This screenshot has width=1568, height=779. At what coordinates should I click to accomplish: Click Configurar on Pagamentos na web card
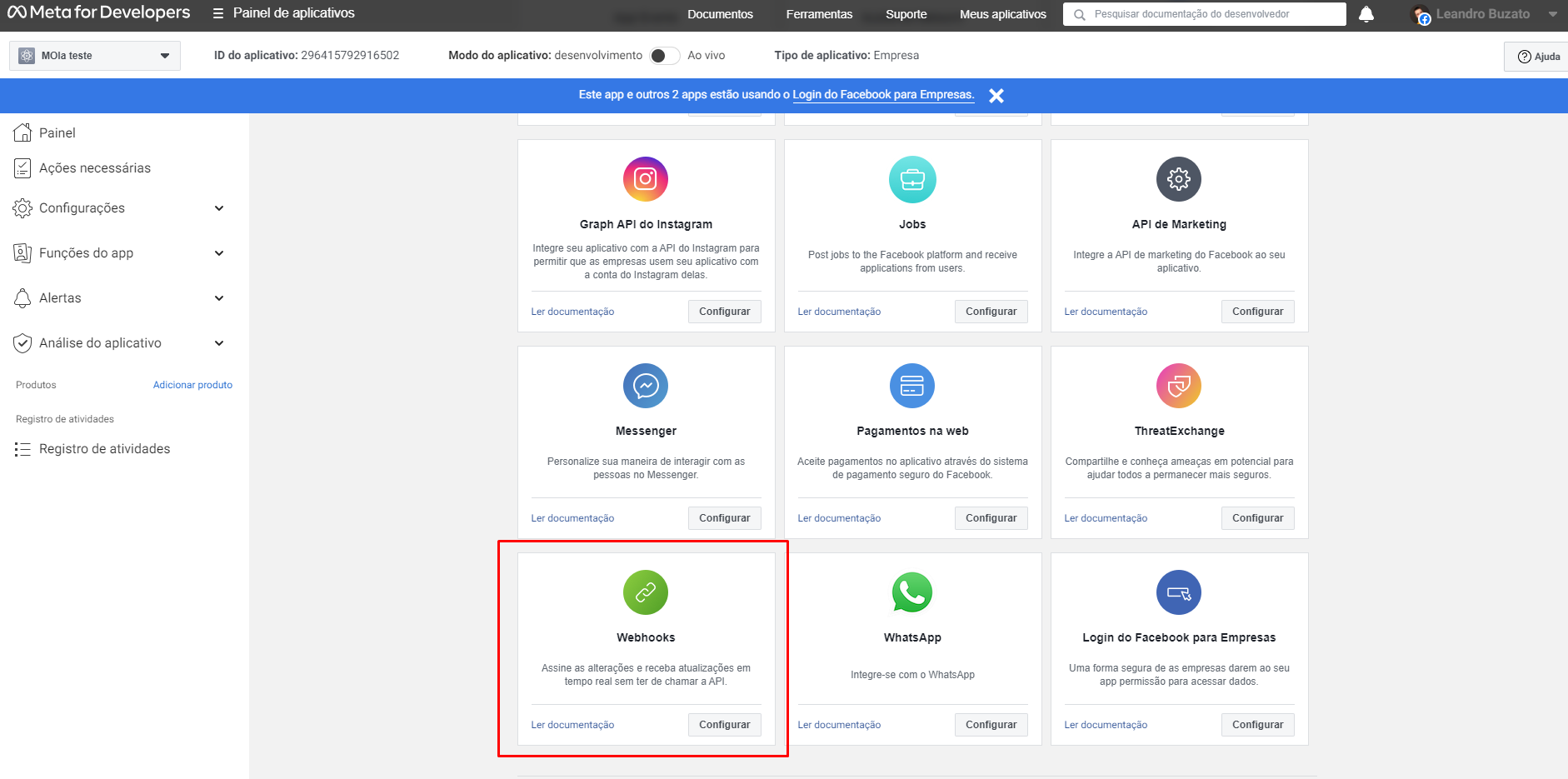point(991,518)
